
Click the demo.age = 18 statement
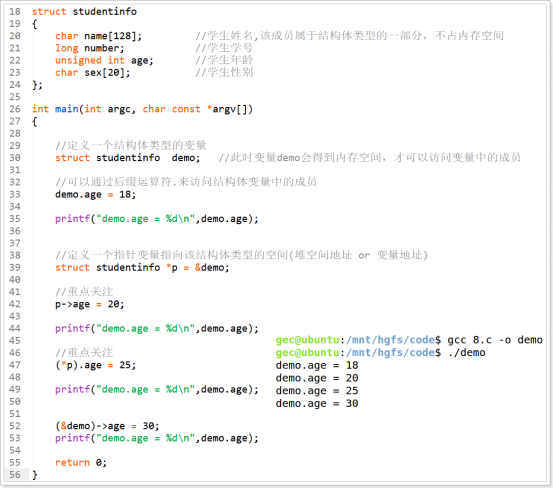point(95,195)
